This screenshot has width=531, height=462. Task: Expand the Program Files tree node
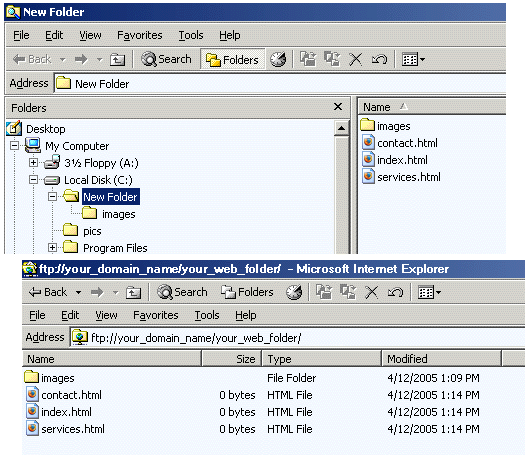[52, 248]
